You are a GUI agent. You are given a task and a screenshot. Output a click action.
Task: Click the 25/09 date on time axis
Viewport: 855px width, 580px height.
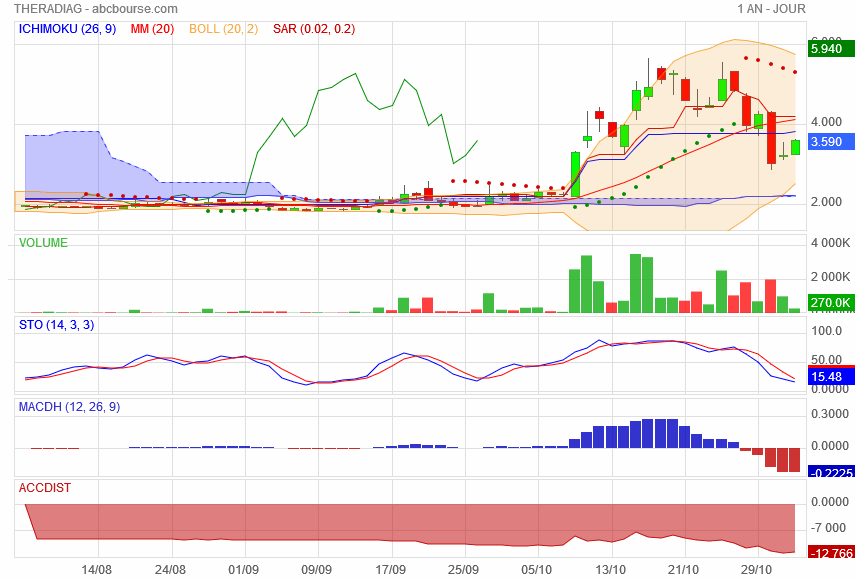[x=464, y=569]
